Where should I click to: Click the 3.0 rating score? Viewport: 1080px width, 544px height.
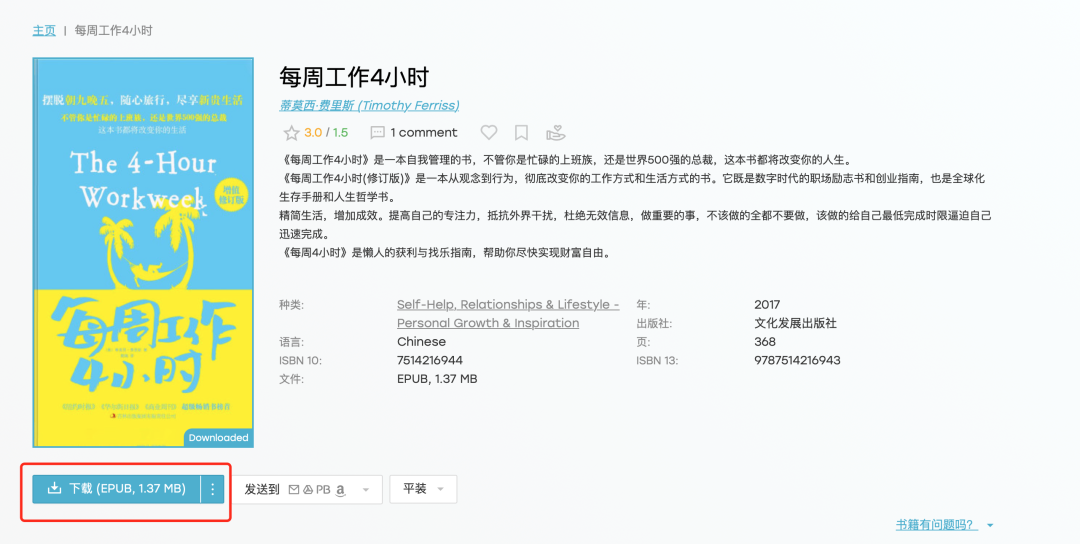[x=313, y=133]
